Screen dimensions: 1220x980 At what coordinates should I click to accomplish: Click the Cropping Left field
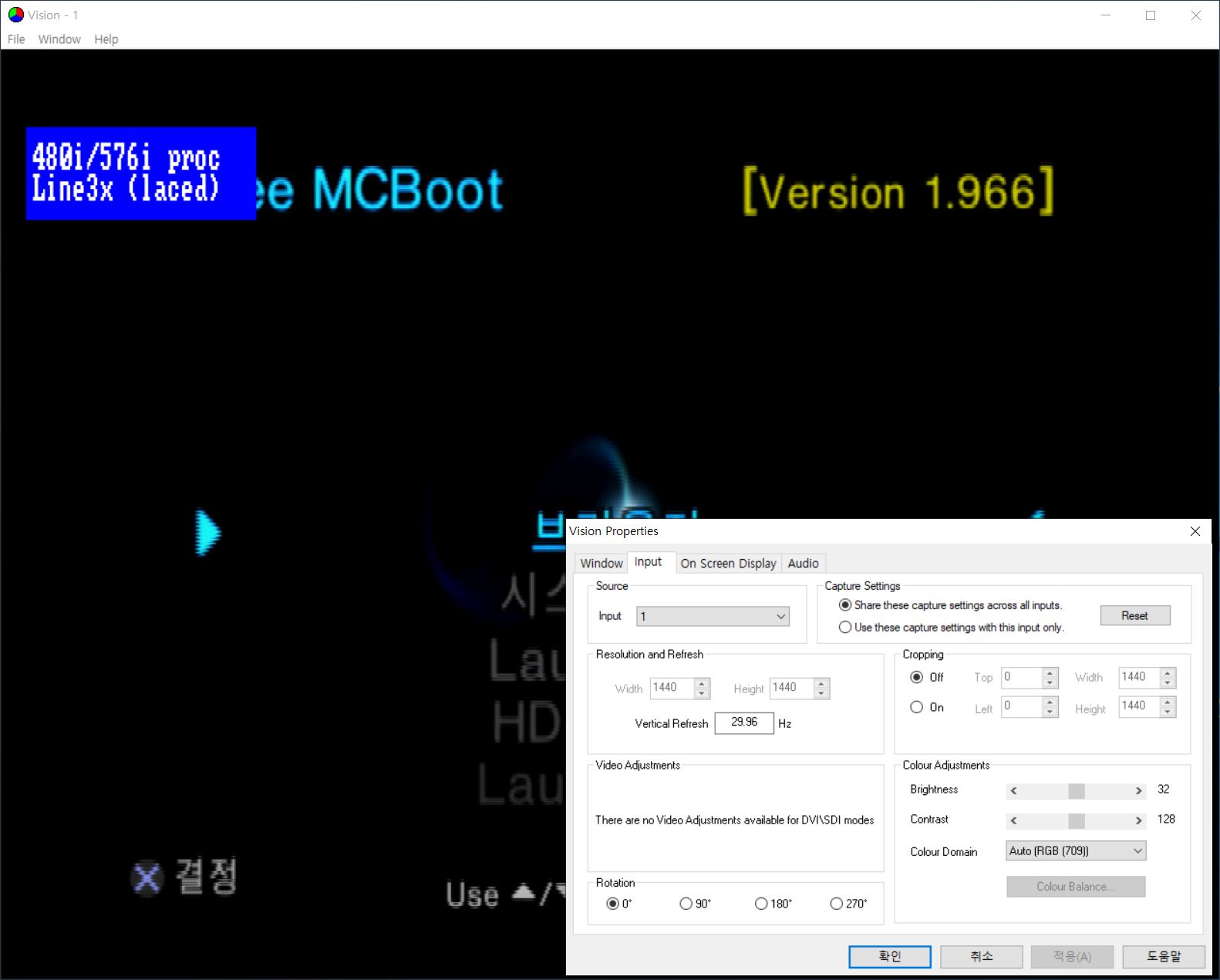[x=1022, y=706]
